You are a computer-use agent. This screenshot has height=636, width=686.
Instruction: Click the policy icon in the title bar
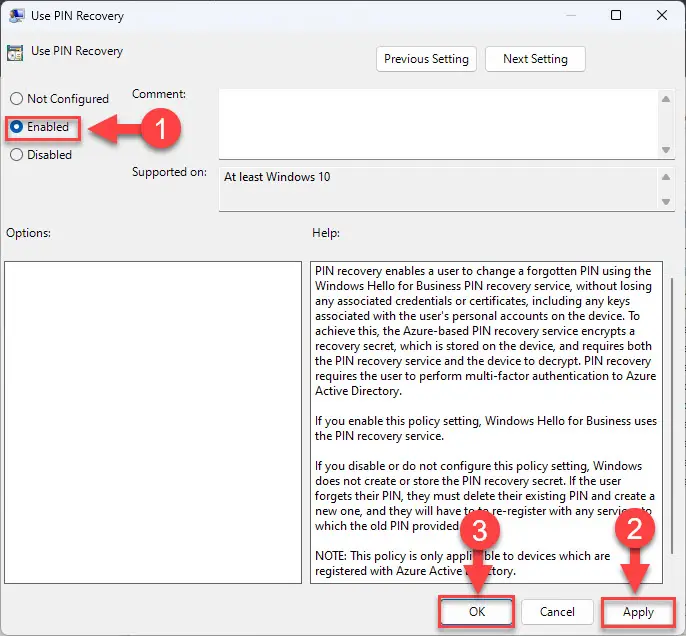click(x=17, y=16)
